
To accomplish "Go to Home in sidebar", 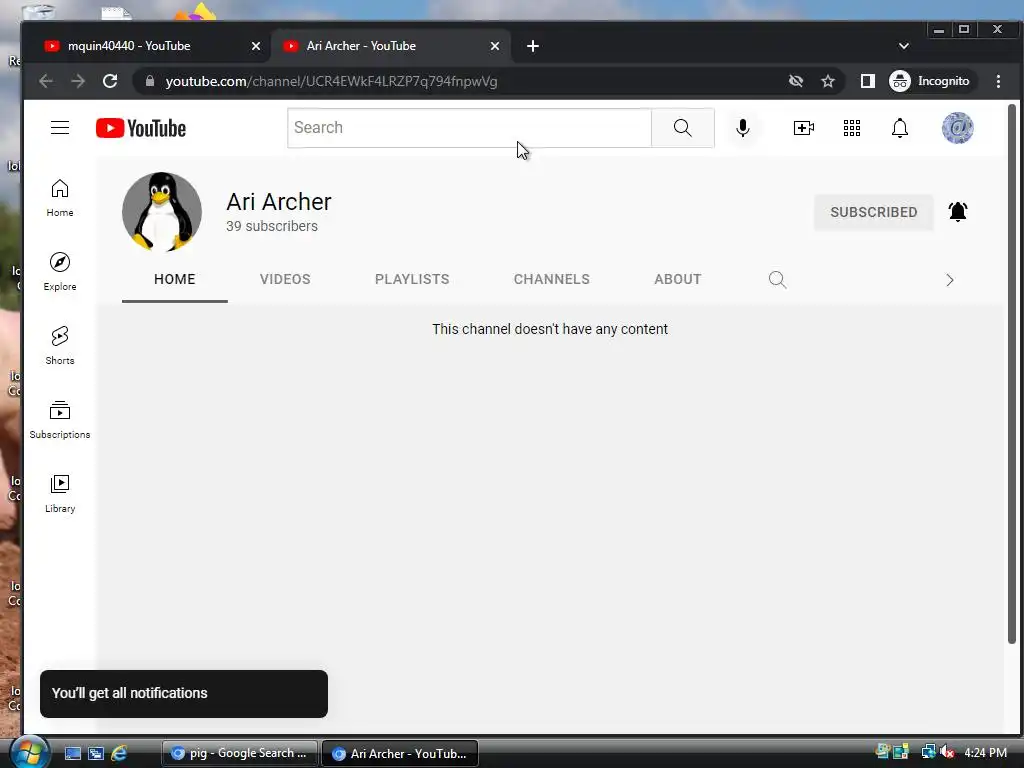I will [x=60, y=198].
